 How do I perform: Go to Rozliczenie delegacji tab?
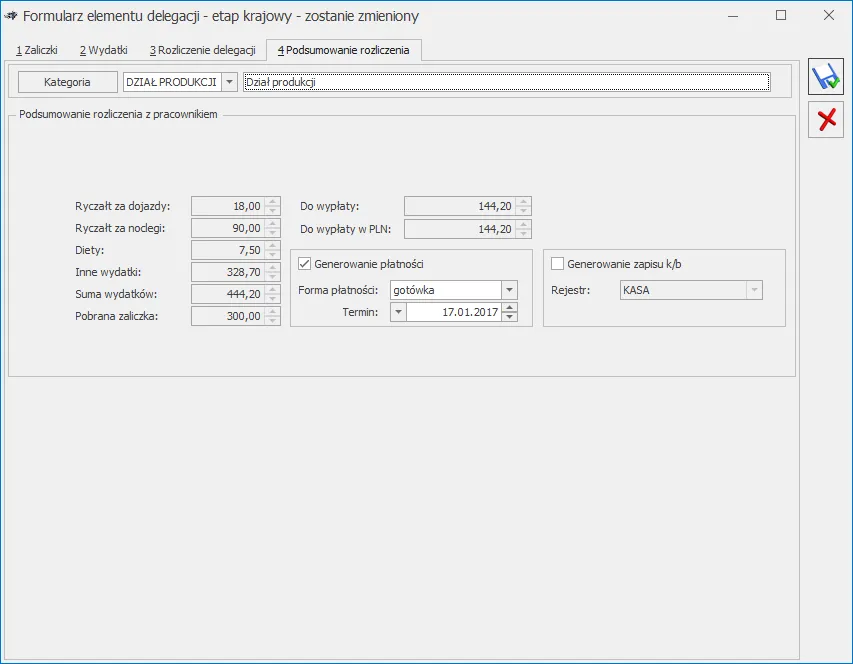[202, 49]
